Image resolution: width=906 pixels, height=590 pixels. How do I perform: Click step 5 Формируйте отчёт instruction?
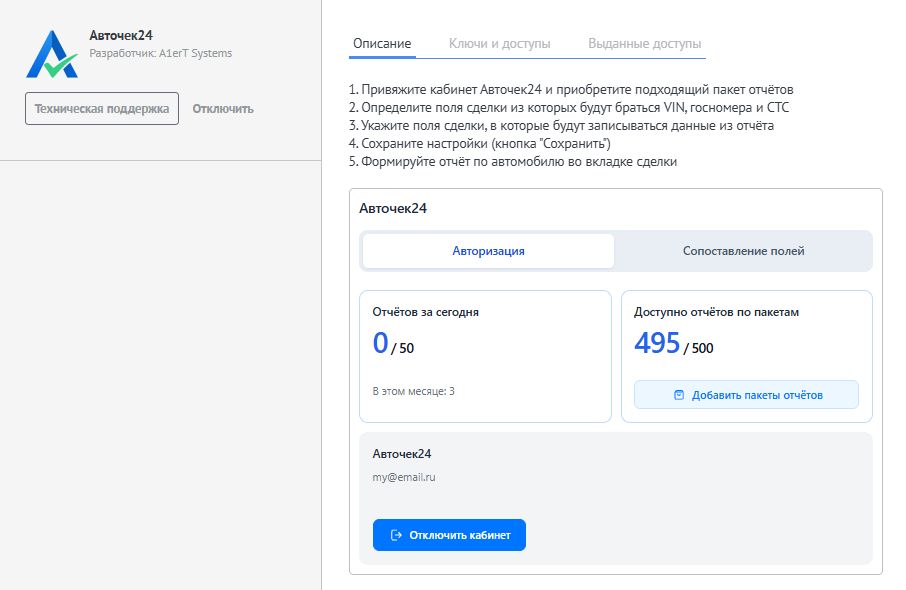513,161
